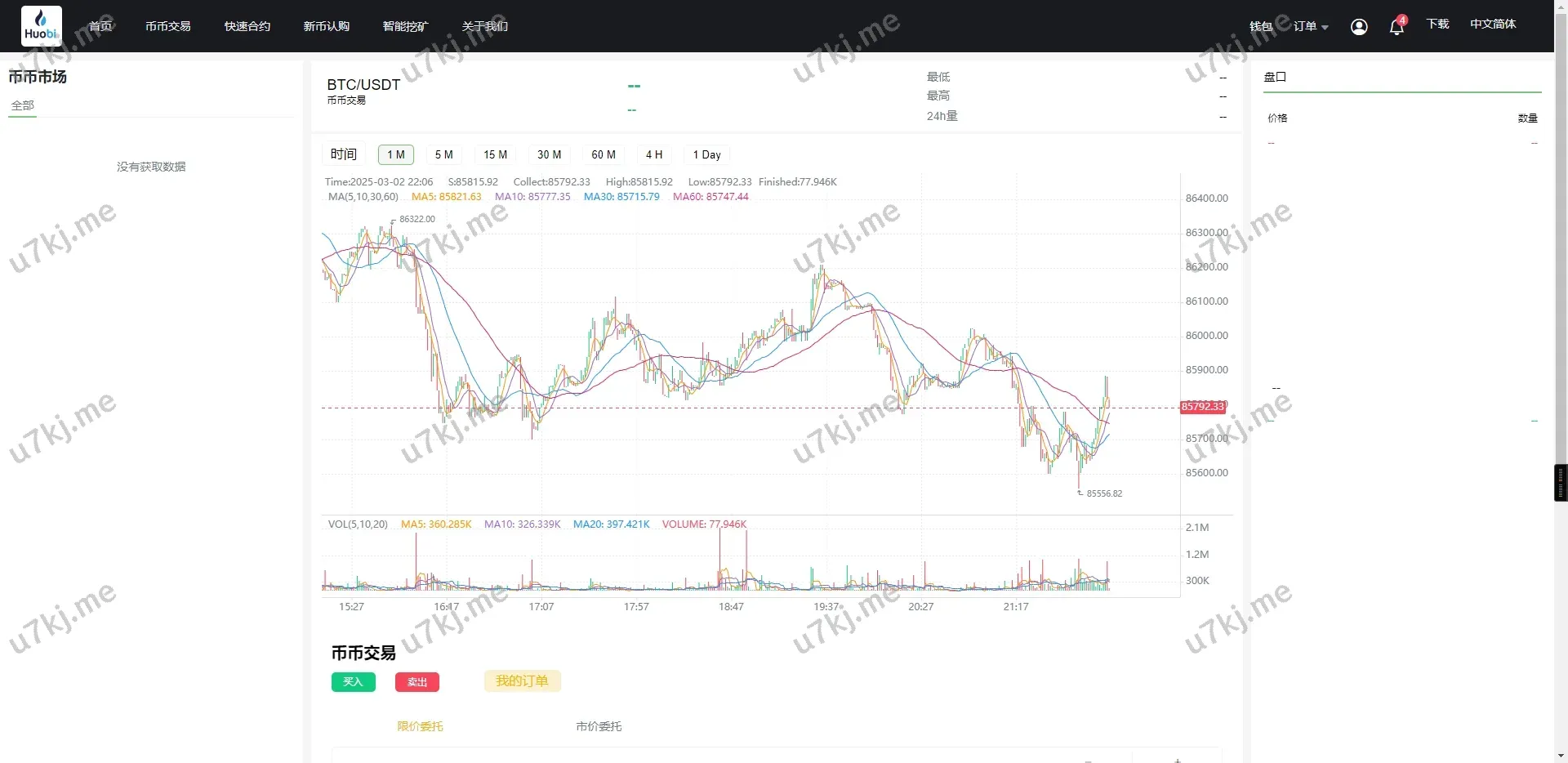Switch the chart to 15 M interval

495,154
